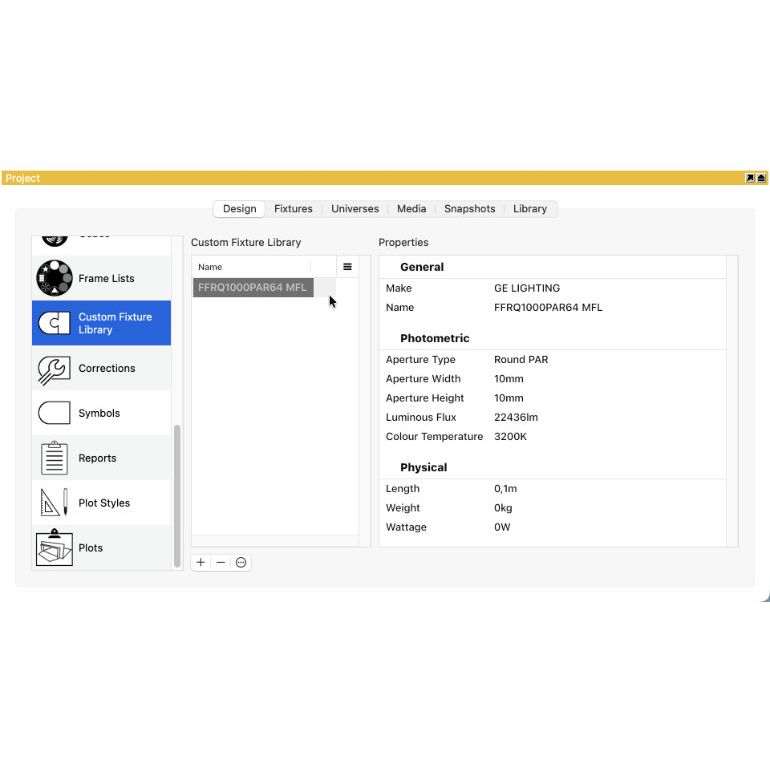Screen dimensions: 770x770
Task: Select the Custom Fixture Library icon
Action: pos(54,323)
